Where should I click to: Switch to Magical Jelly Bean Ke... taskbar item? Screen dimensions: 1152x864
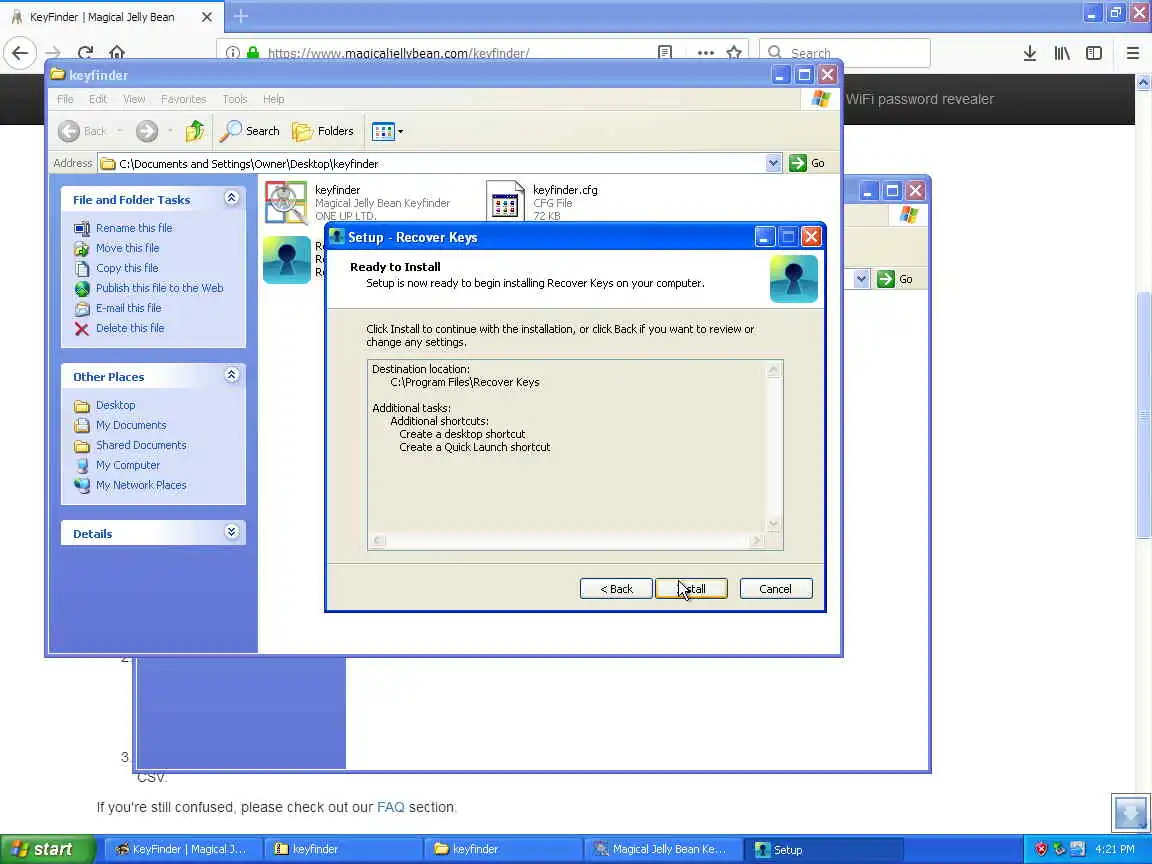coord(663,849)
